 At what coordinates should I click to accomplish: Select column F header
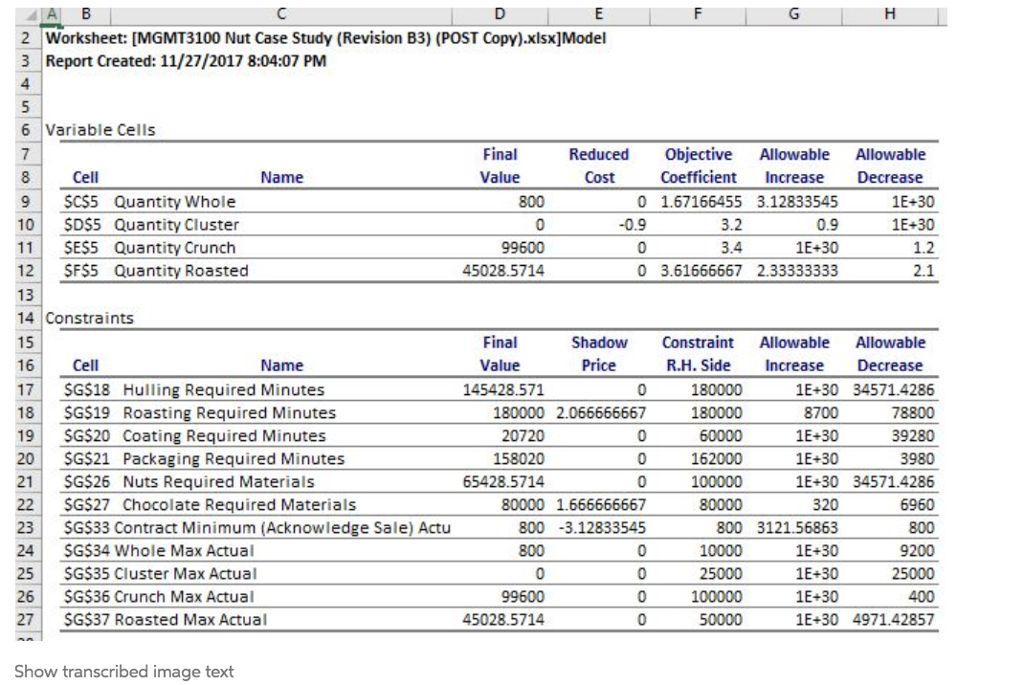(x=697, y=15)
